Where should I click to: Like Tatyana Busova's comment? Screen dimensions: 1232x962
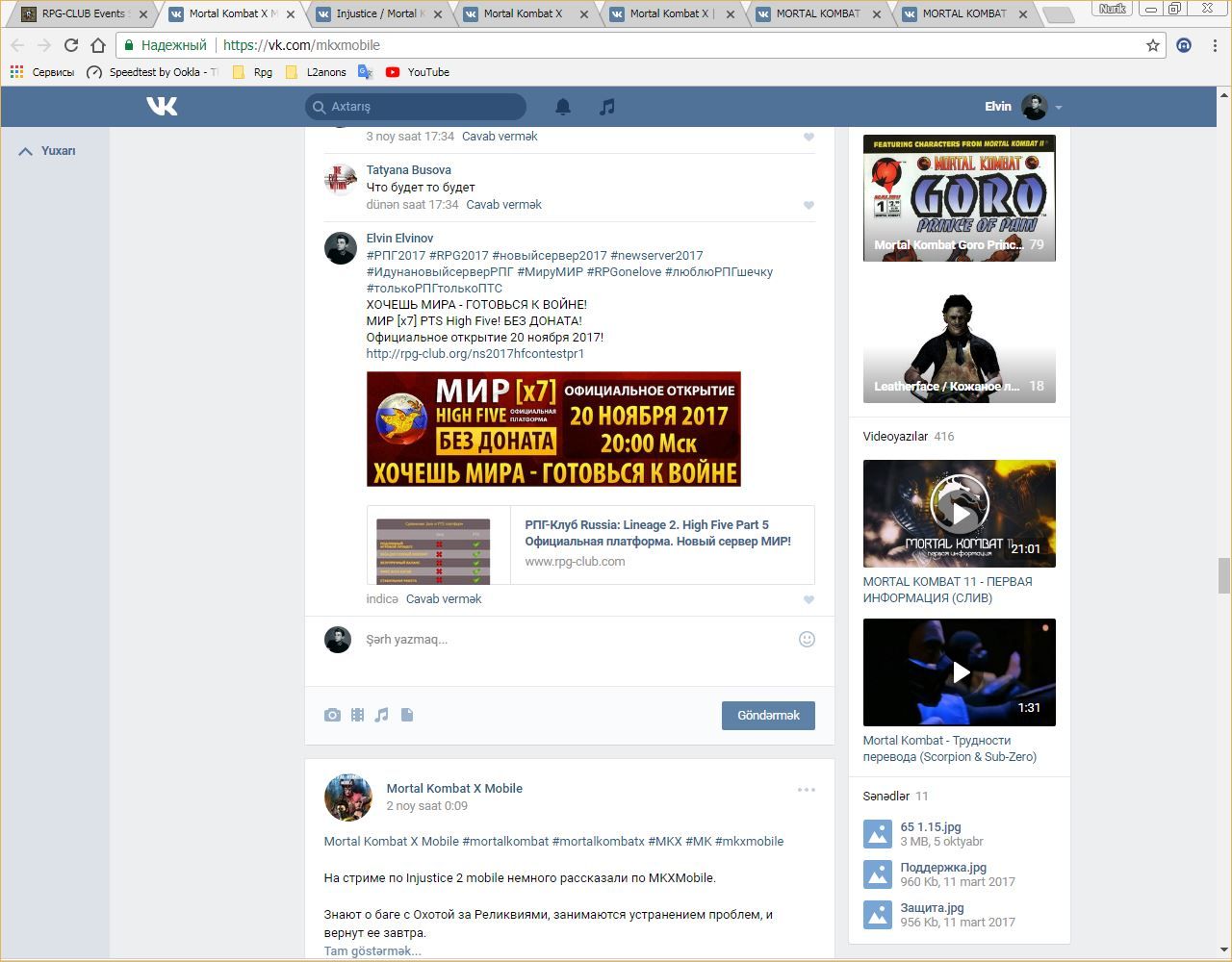tap(808, 205)
